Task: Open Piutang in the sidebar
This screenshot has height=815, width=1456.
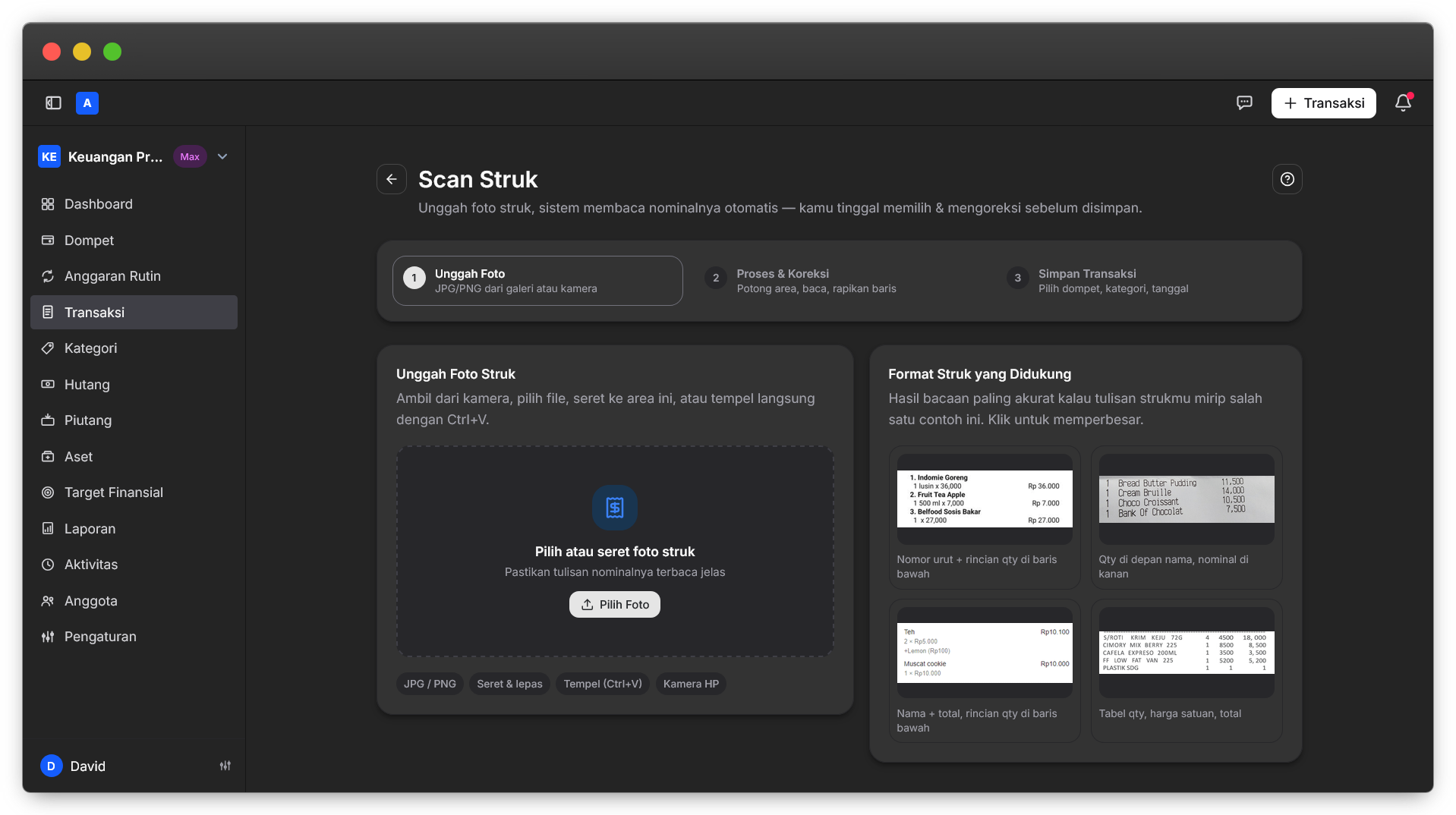Action: click(x=134, y=420)
